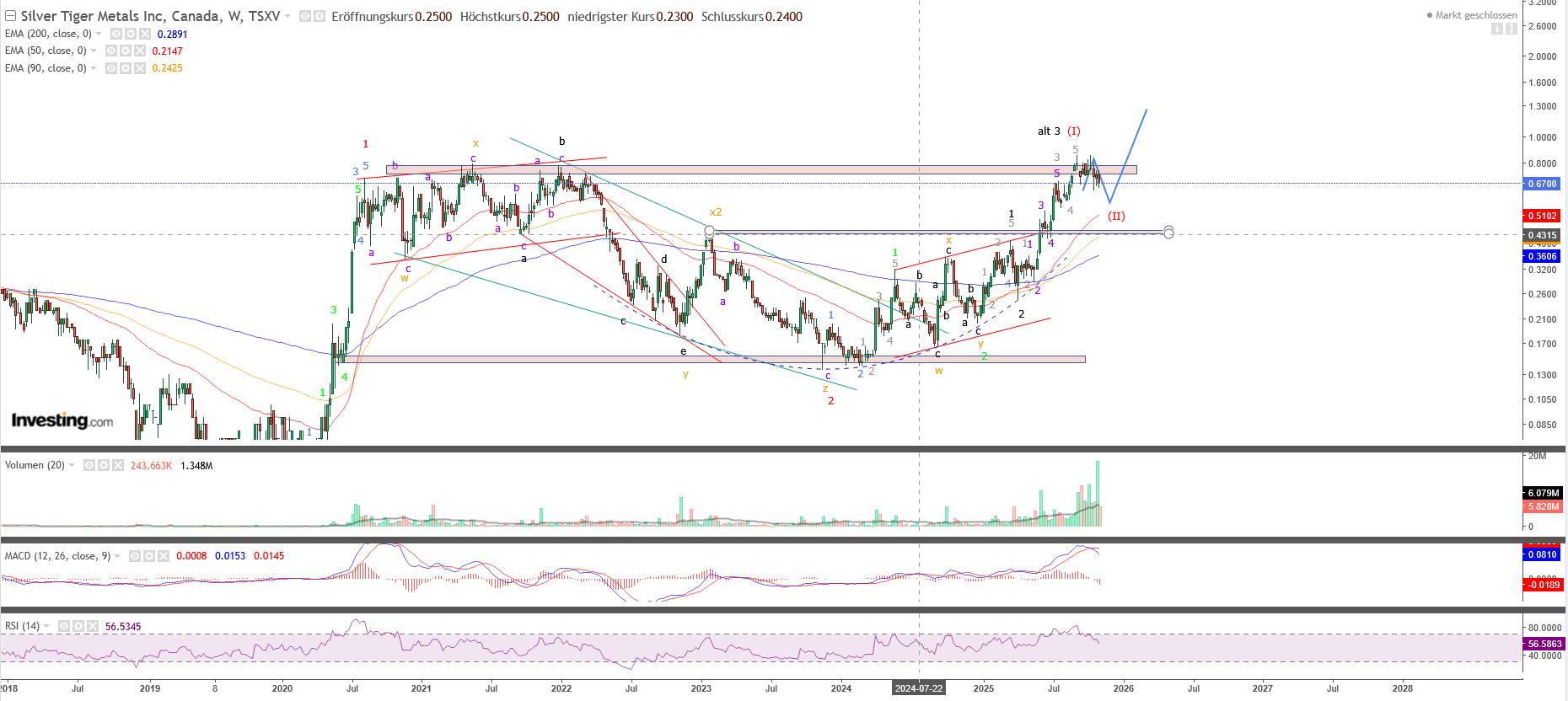Image resolution: width=1568 pixels, height=701 pixels.
Task: Collapse the indicator legend with minus box
Action: tap(10, 16)
